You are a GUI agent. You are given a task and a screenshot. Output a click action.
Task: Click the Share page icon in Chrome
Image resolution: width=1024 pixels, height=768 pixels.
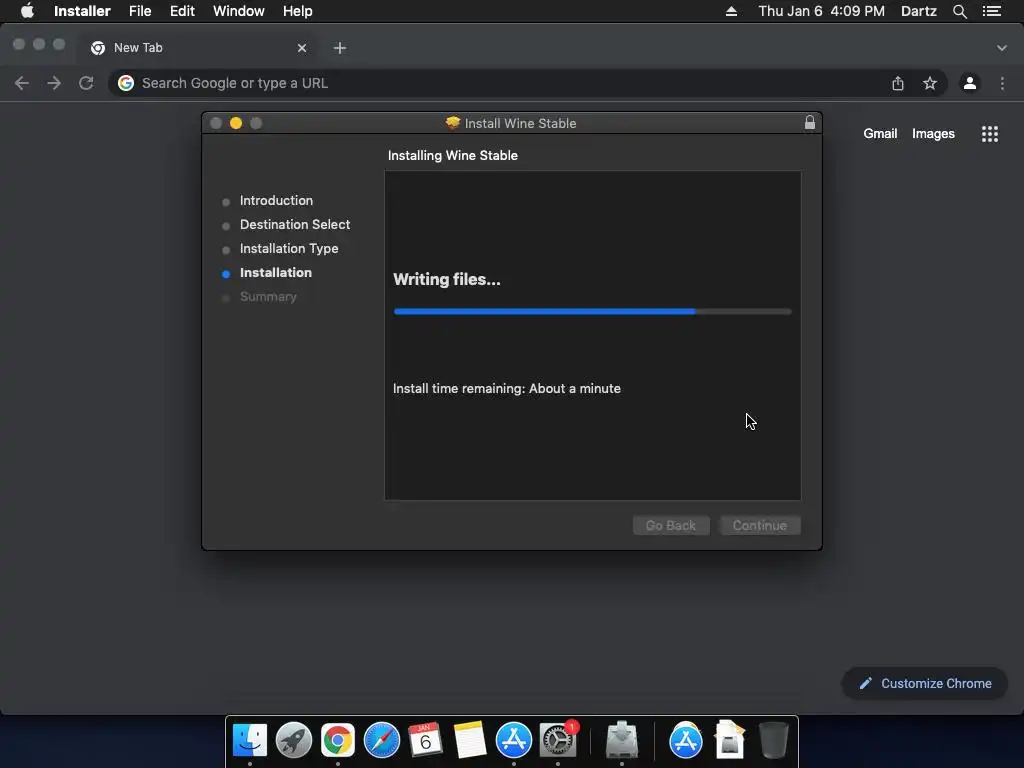pyautogui.click(x=898, y=83)
